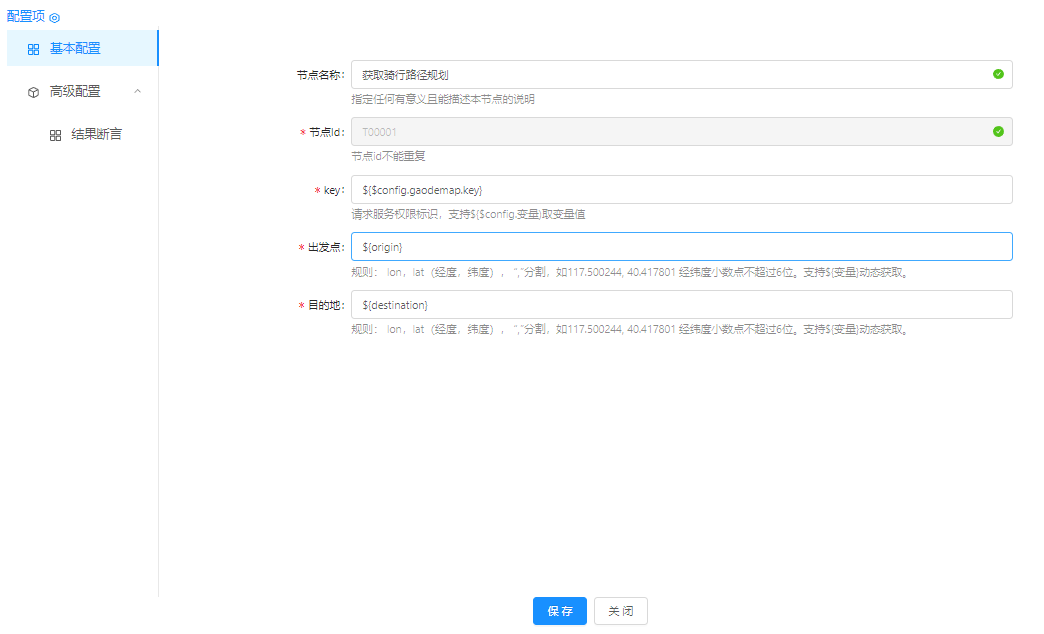Screen dimensions: 1044x634
Task: Click green checkmark in 节点名称 field
Action: [997, 74]
